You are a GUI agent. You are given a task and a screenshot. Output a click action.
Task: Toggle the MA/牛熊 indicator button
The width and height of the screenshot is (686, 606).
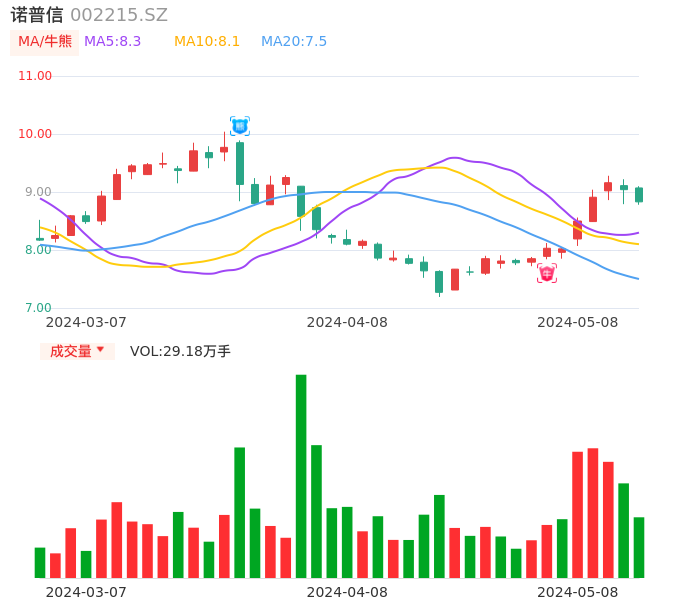coord(45,42)
